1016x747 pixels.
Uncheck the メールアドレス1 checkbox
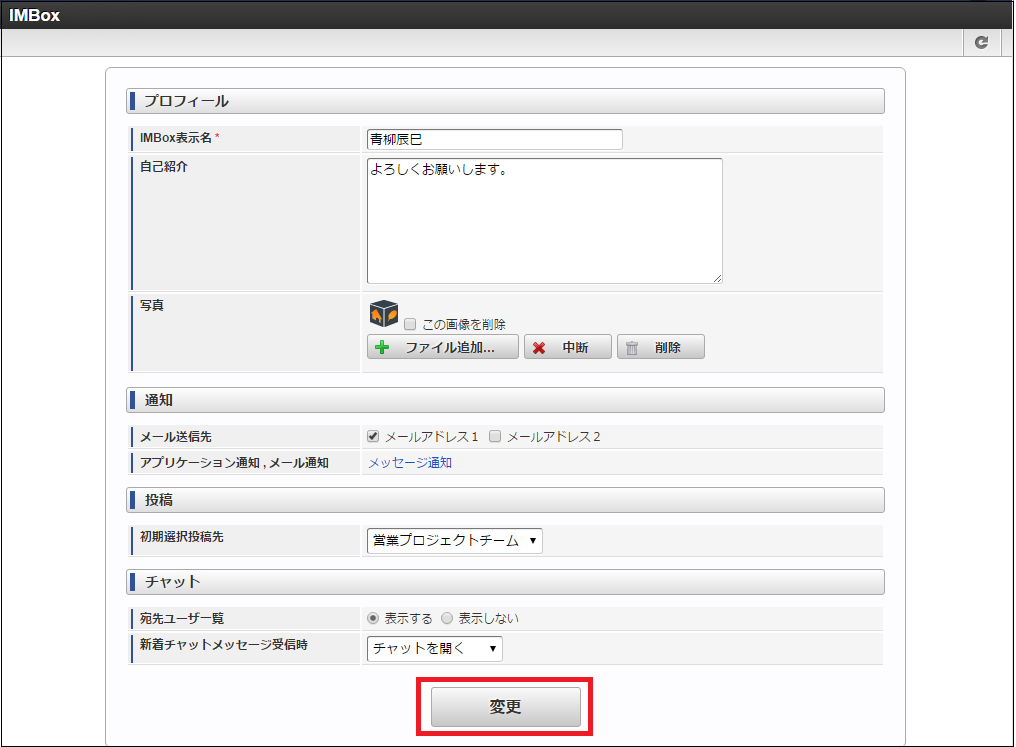tap(373, 436)
